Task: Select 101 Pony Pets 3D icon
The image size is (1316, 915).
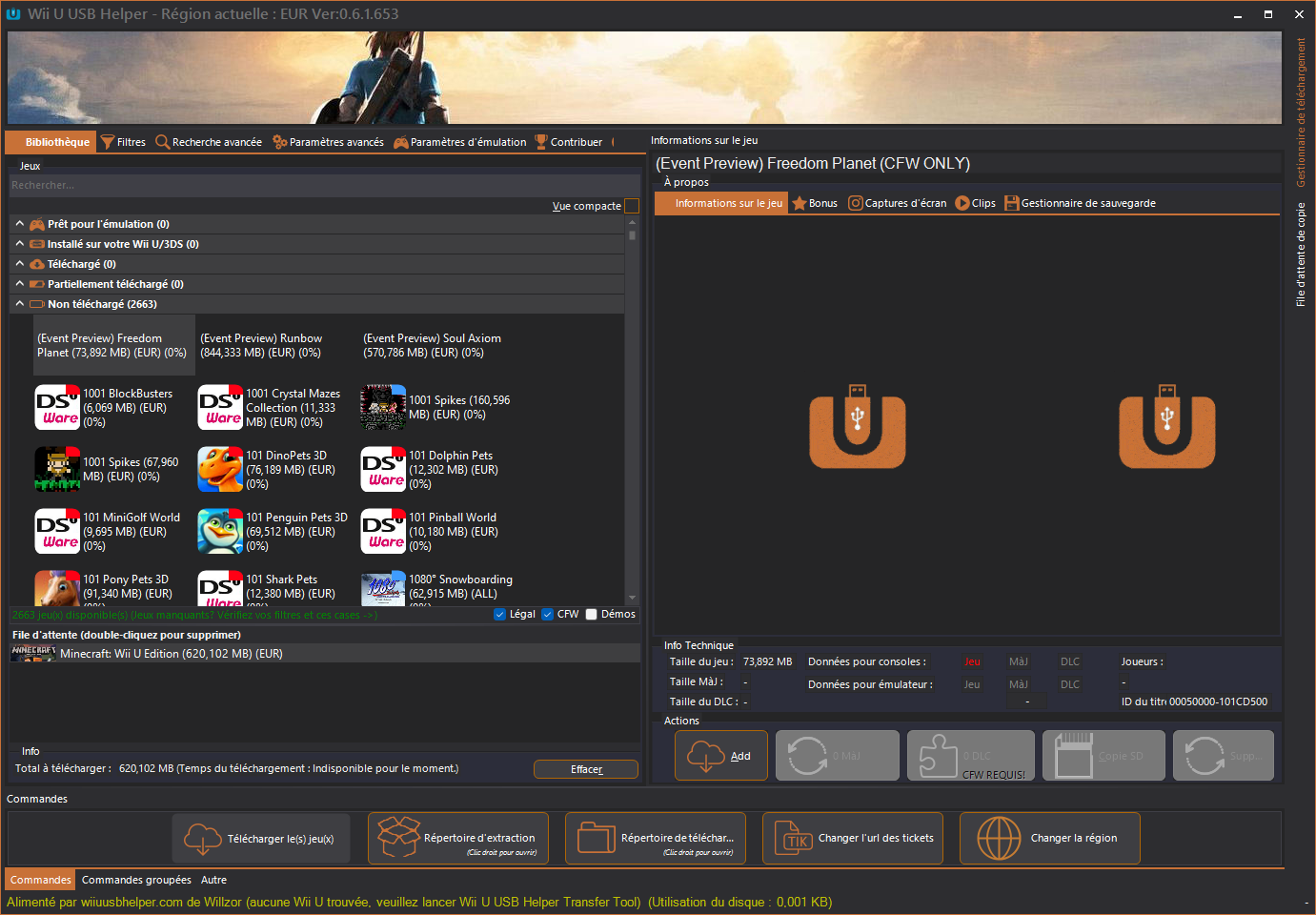Action: (x=57, y=588)
